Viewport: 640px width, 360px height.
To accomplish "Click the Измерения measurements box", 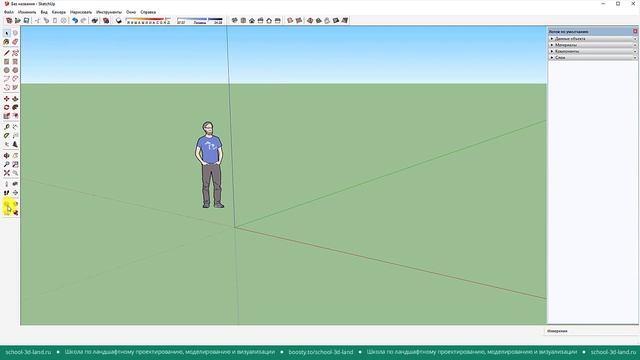I will pyautogui.click(x=592, y=331).
